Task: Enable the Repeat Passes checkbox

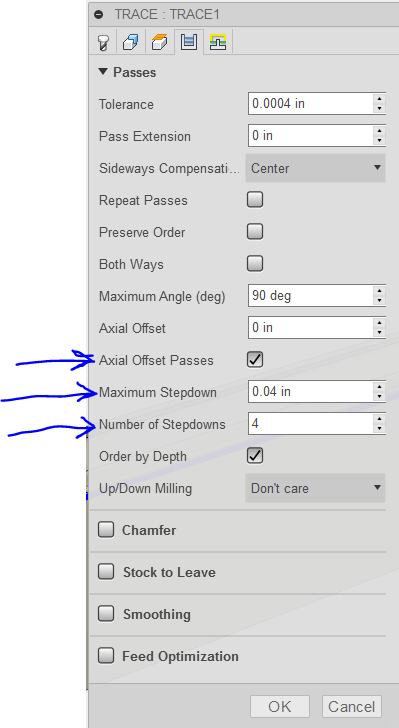Action: tap(255, 200)
